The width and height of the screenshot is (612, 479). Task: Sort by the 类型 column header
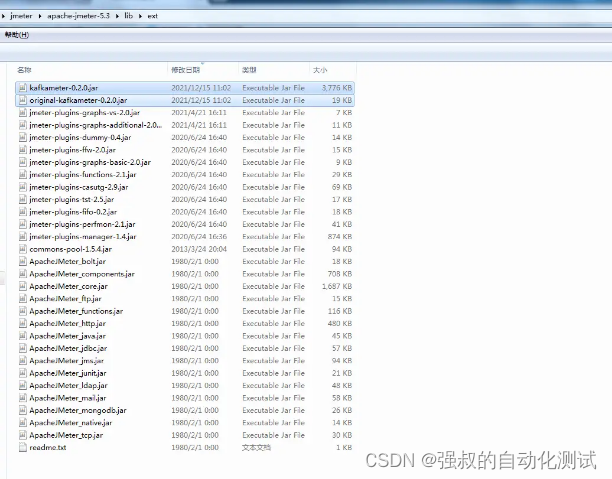pos(249,70)
